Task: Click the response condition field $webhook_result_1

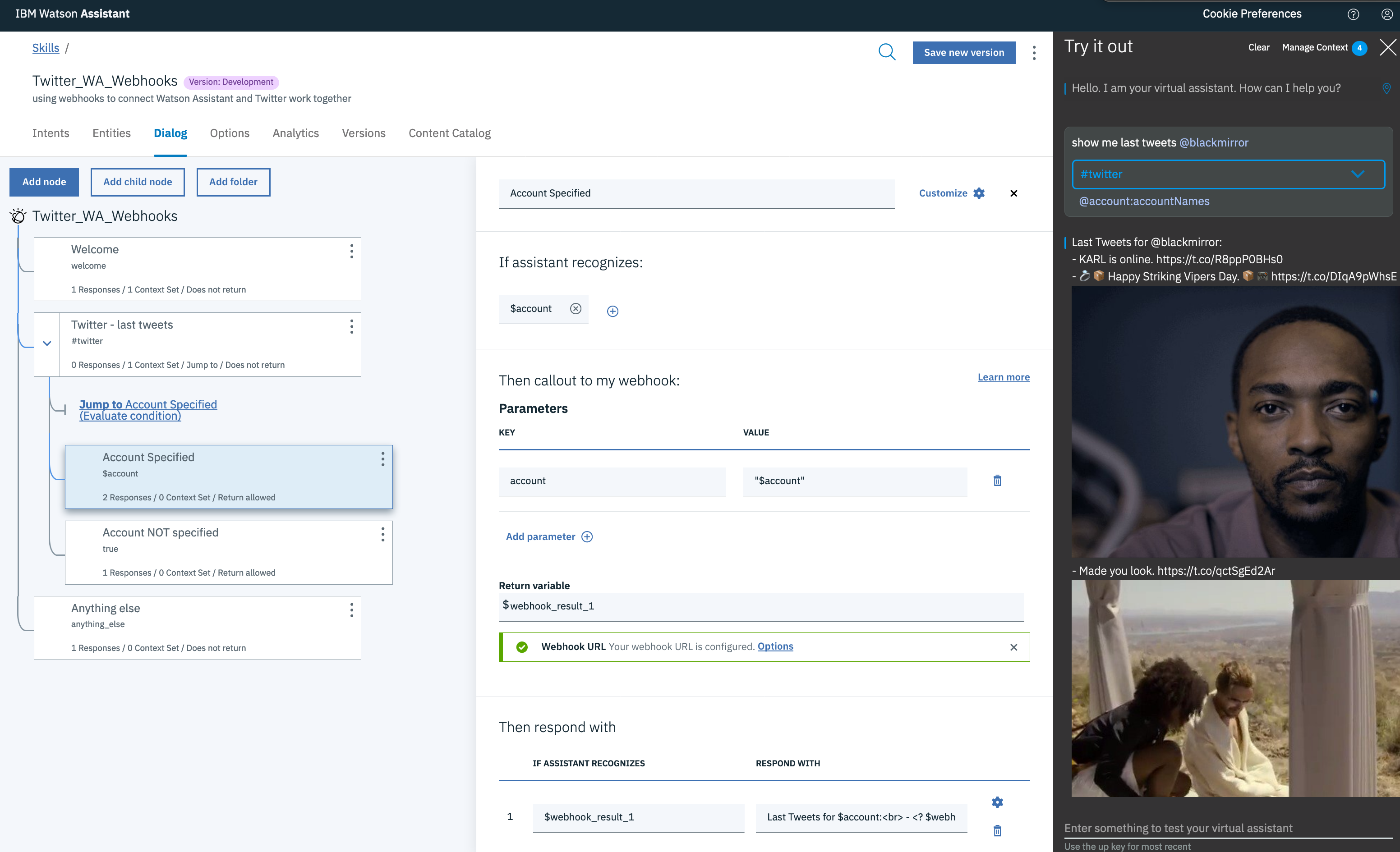Action: [x=638, y=817]
